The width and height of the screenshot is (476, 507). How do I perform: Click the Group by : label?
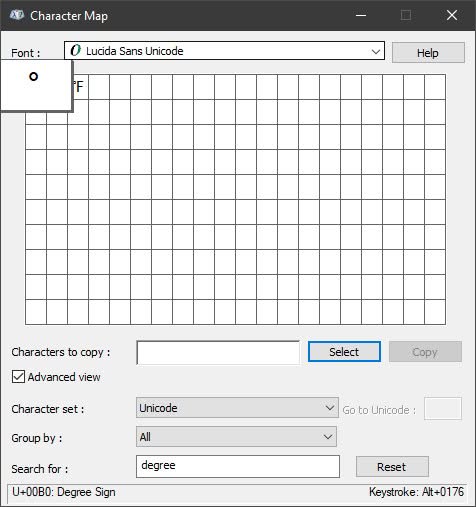click(x=37, y=438)
